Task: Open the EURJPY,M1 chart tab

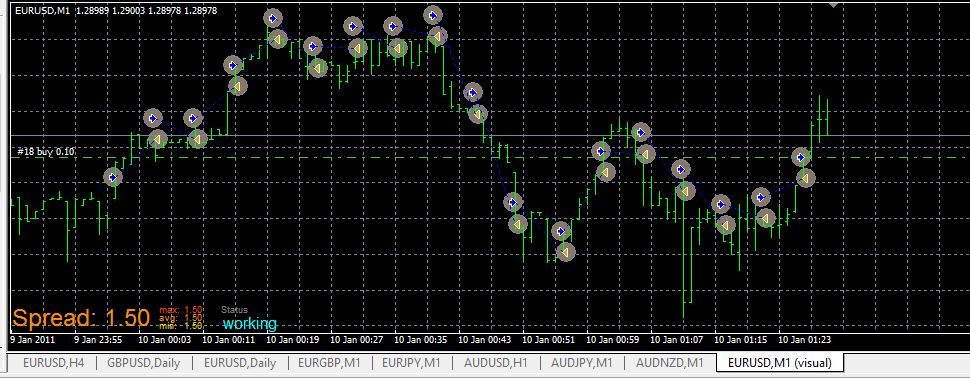Action: point(411,363)
